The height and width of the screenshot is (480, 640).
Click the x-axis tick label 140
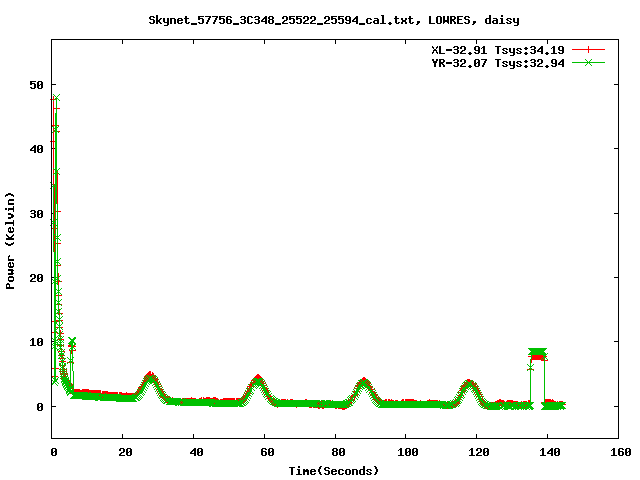[x=550, y=452]
